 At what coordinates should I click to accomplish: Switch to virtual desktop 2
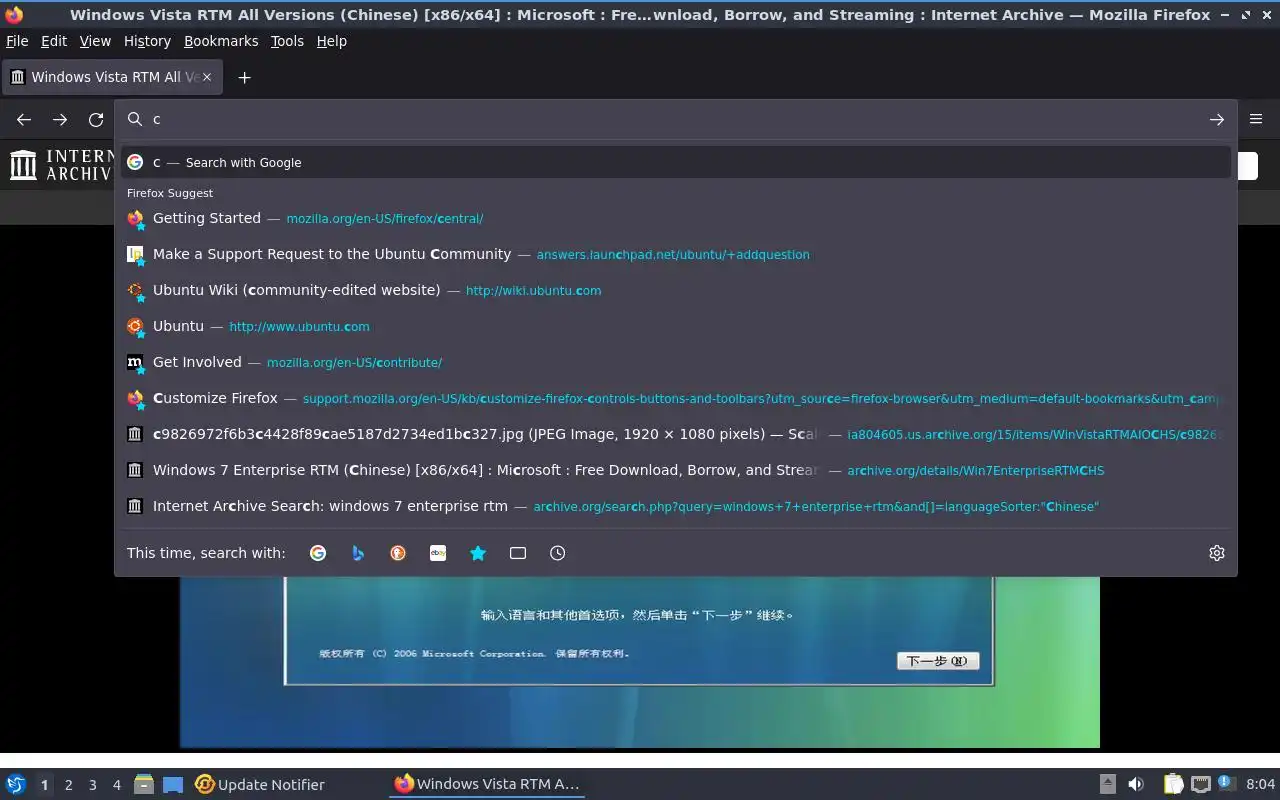click(x=68, y=785)
